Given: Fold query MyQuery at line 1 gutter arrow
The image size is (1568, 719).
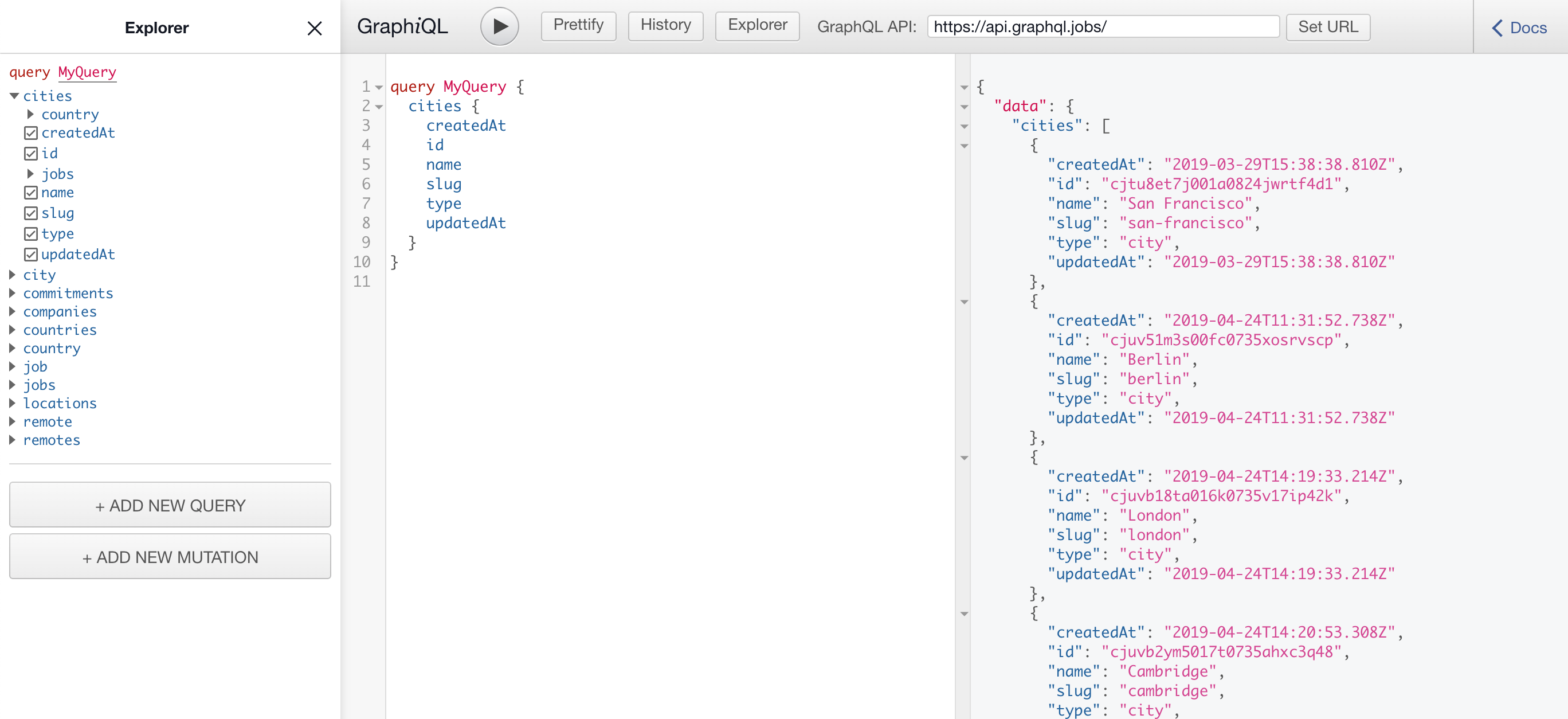Looking at the screenshot, I should [379, 88].
